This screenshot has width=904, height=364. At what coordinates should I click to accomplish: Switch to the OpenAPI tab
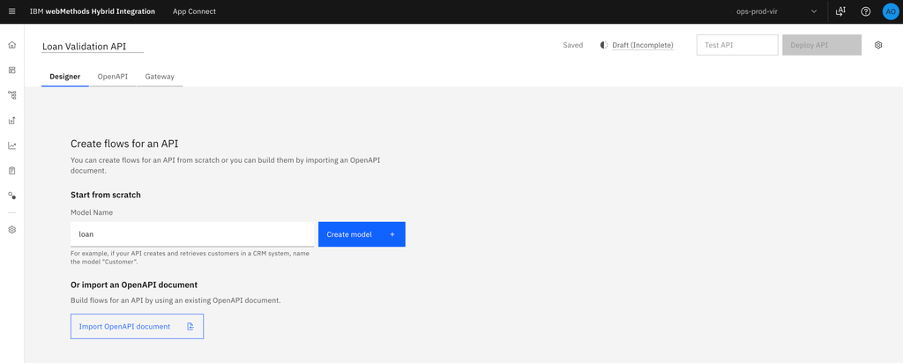(112, 76)
